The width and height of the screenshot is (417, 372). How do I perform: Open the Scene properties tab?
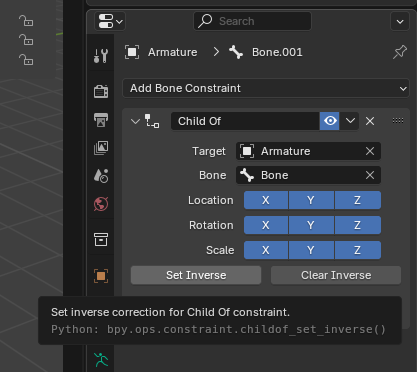(101, 176)
